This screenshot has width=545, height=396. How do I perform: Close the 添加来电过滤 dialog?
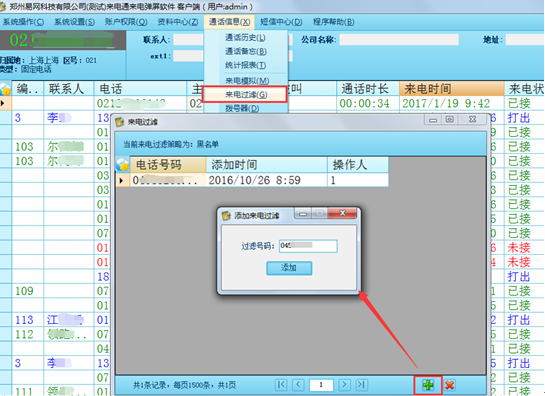(342, 213)
